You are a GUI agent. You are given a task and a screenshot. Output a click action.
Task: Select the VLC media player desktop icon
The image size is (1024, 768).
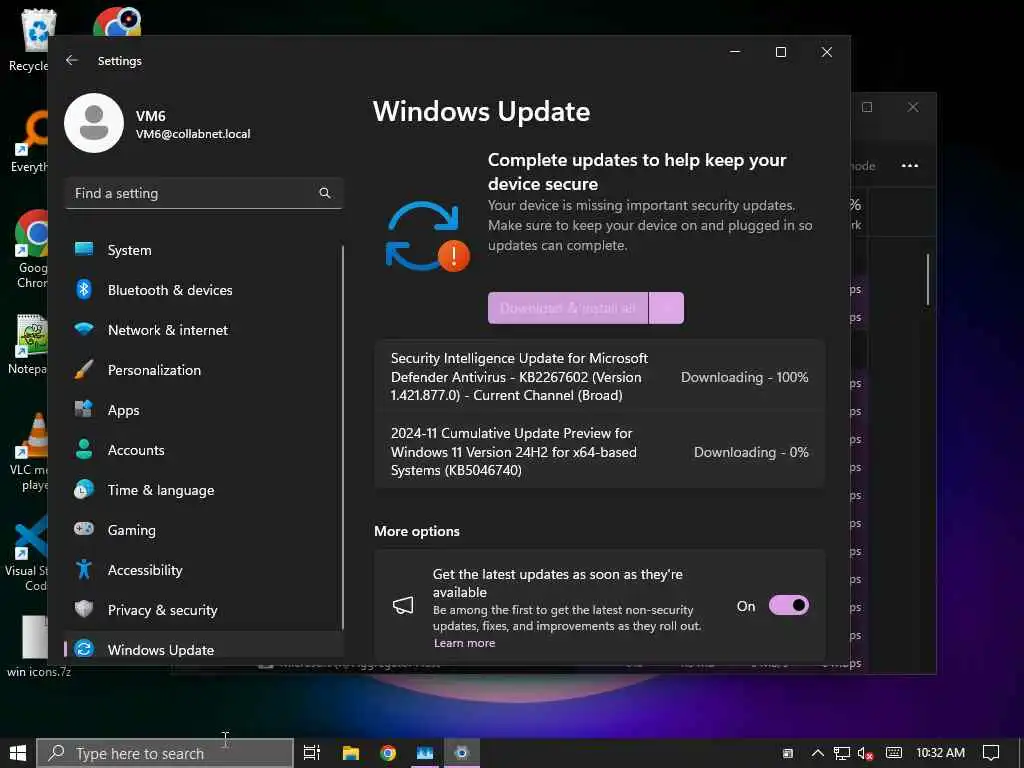pos(27,452)
